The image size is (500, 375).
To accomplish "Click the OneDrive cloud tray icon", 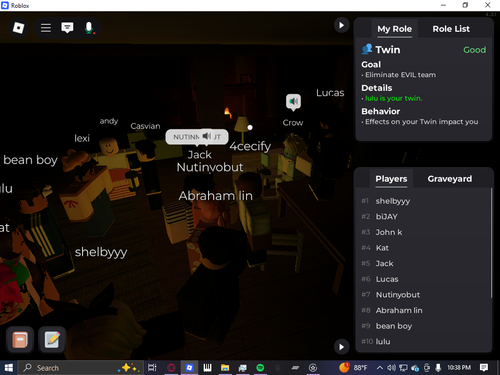I will tap(415, 368).
